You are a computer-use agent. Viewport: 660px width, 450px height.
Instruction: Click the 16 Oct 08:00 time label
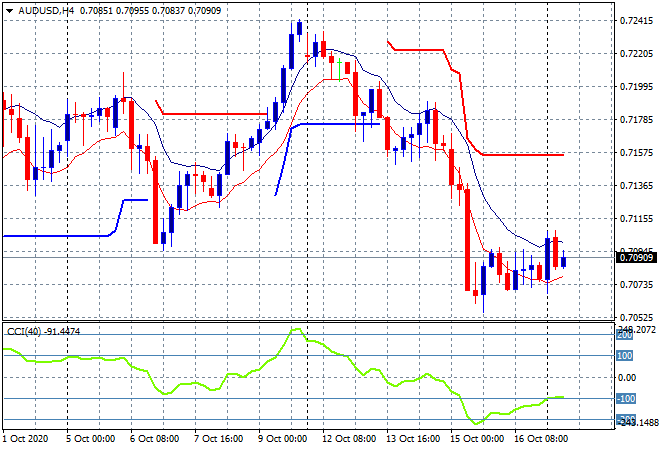coord(541,439)
